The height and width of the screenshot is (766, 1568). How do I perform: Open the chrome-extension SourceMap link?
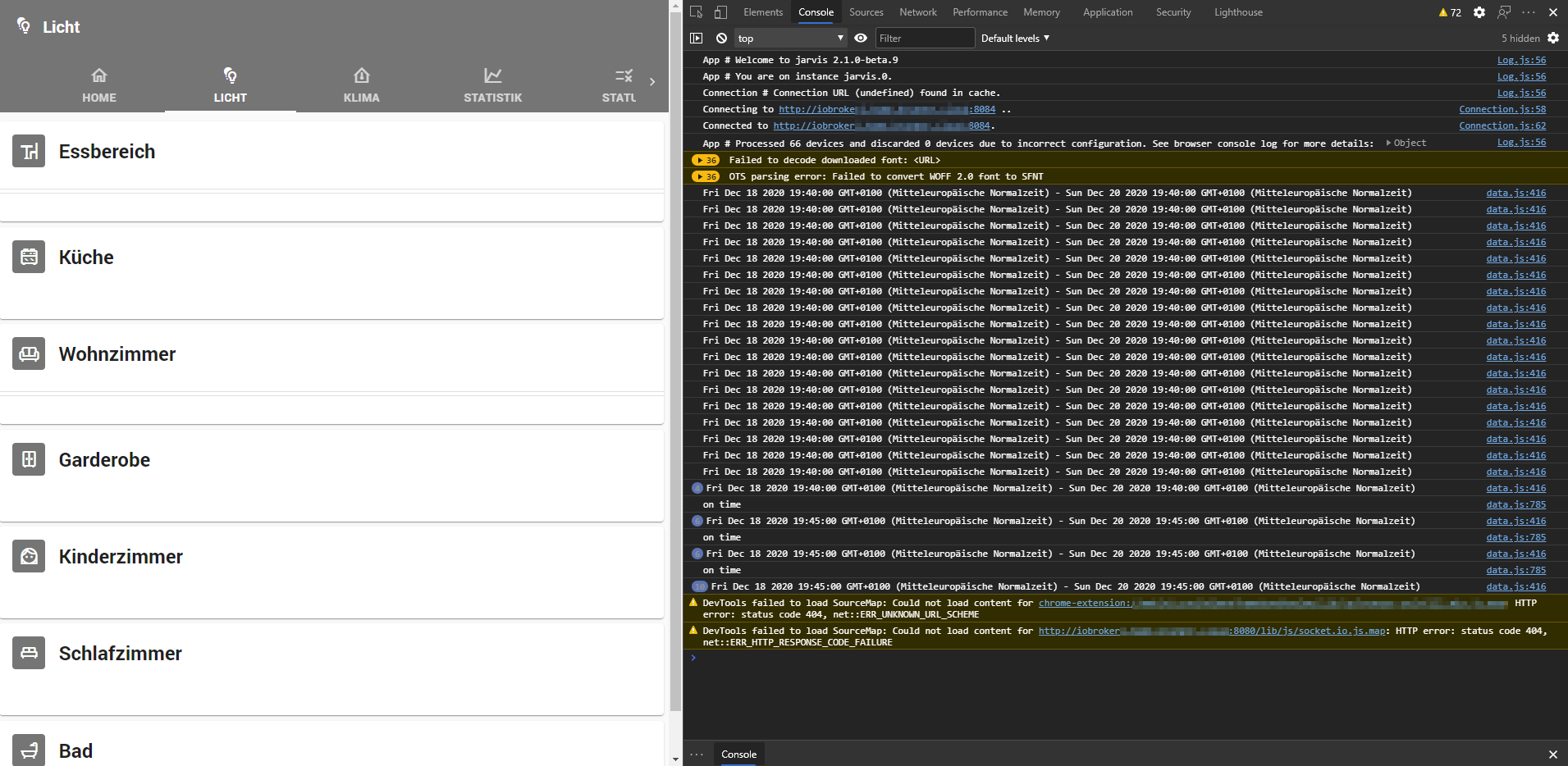[1273, 603]
